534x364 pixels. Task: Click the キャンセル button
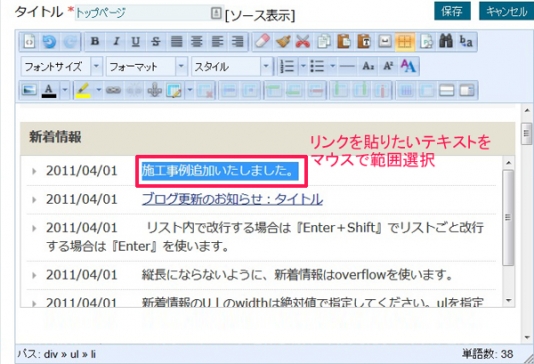click(x=506, y=11)
